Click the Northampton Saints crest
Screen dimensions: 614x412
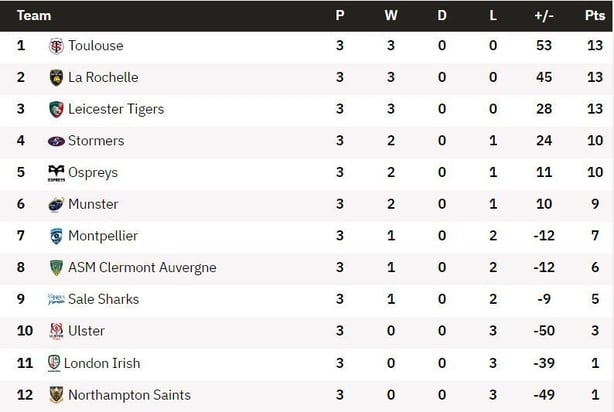(x=56, y=395)
